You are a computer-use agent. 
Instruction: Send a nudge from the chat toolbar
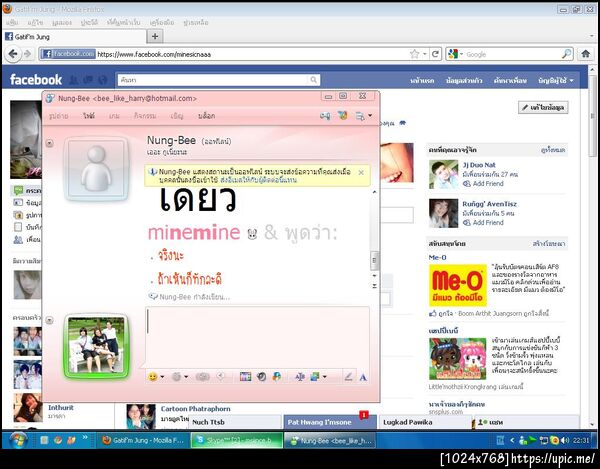202,377
